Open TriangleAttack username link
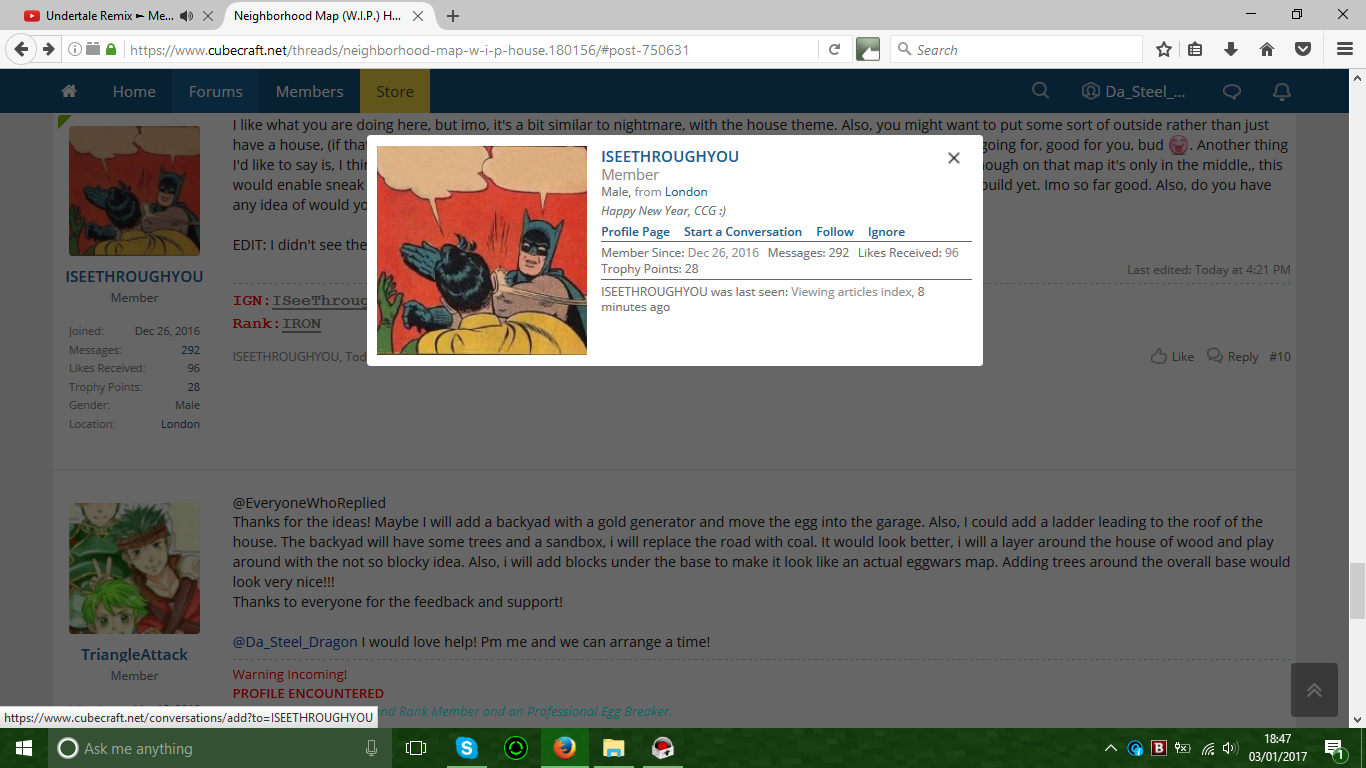 [x=134, y=654]
